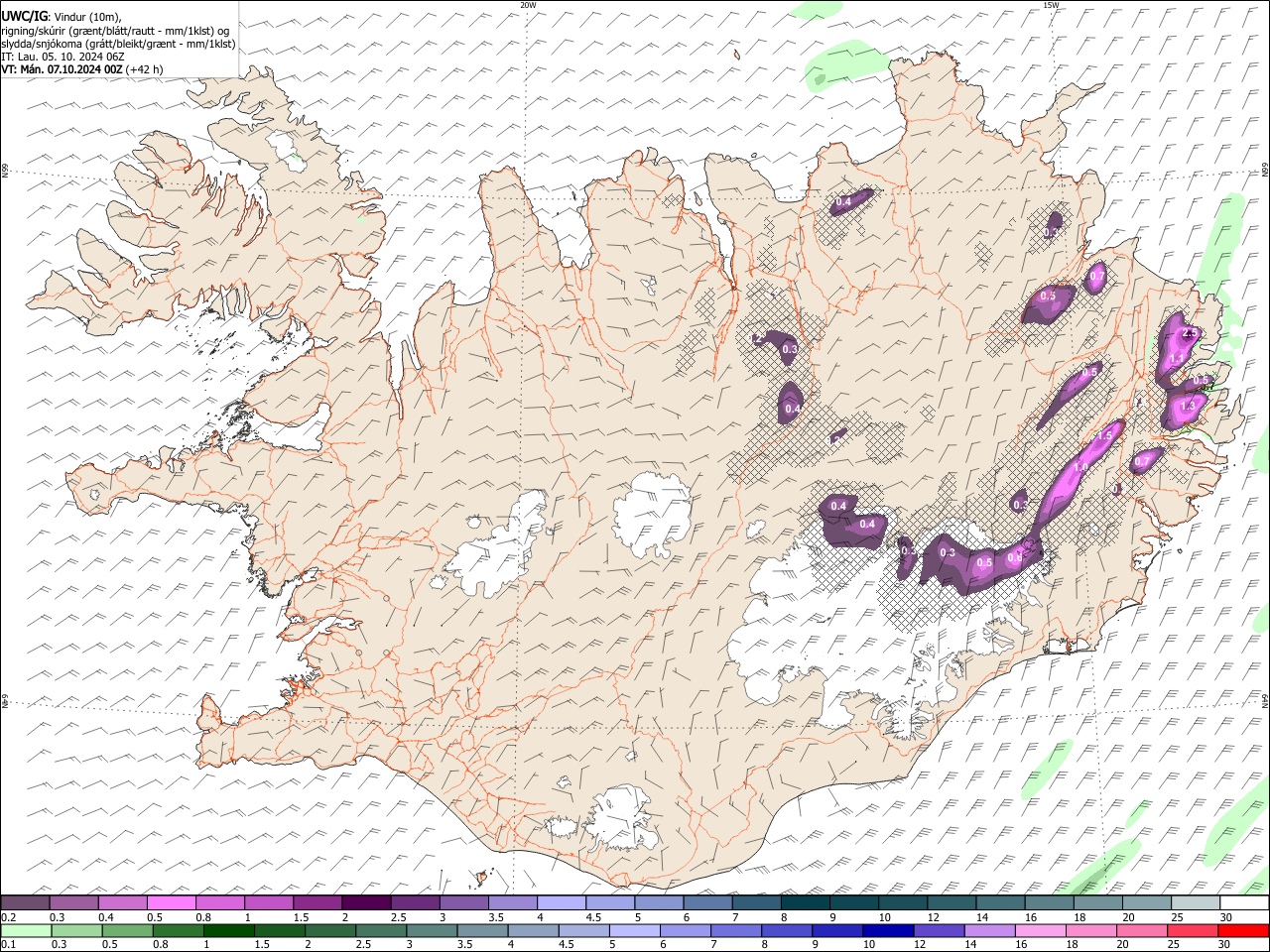Select the pale green first swatch in lower legend
This screenshot has width=1270, height=952.
[26, 930]
